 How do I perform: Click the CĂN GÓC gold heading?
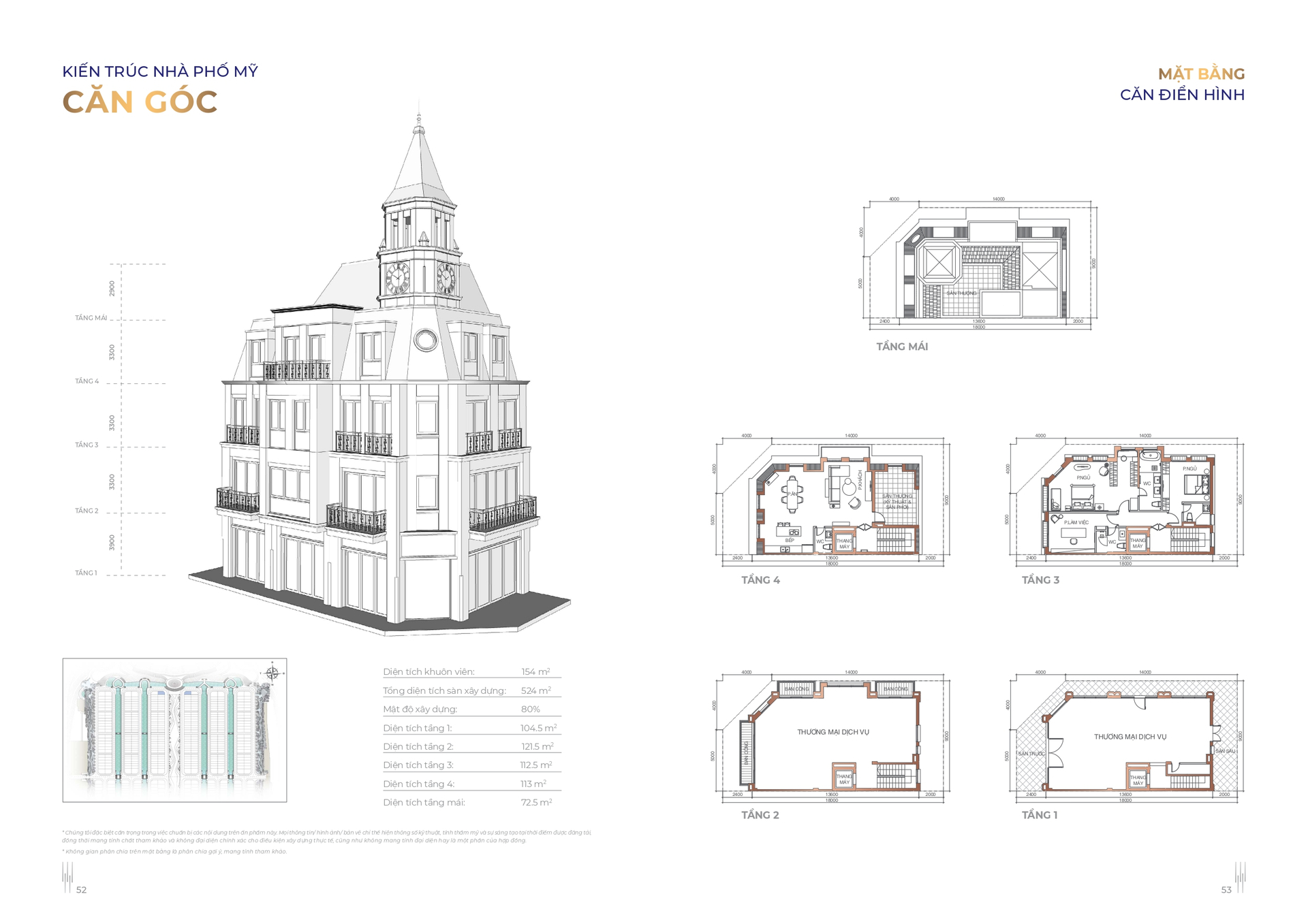(140, 103)
